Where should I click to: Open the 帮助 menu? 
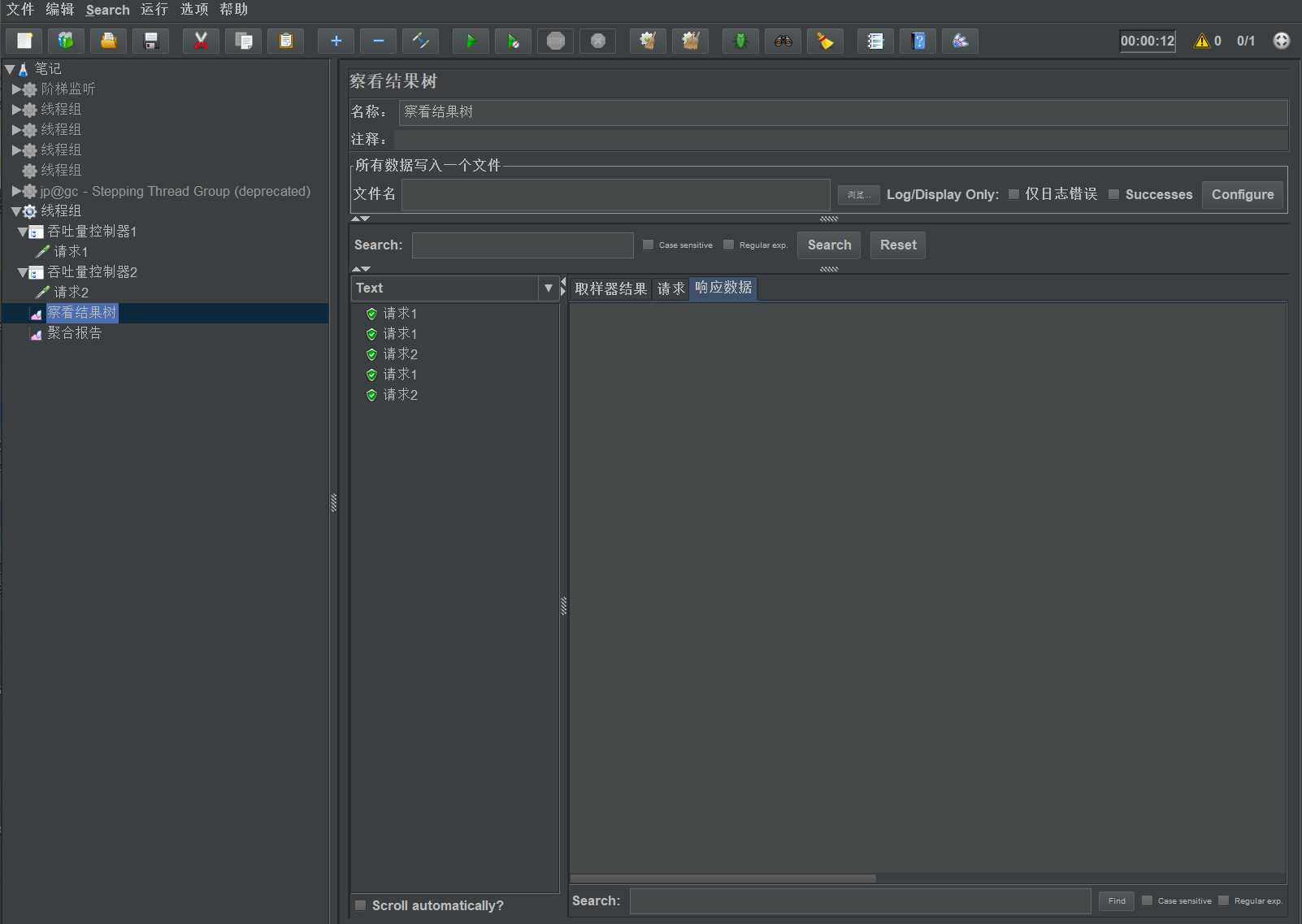[234, 10]
